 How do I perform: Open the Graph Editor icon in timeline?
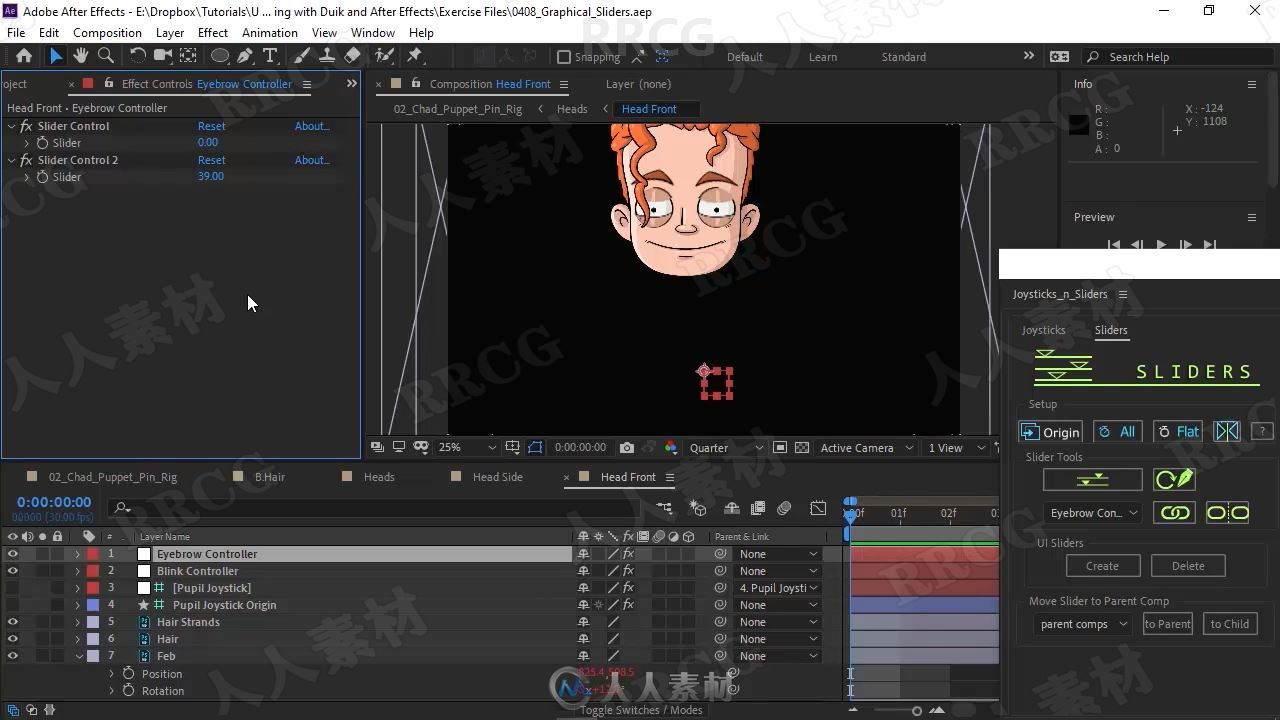[818, 509]
